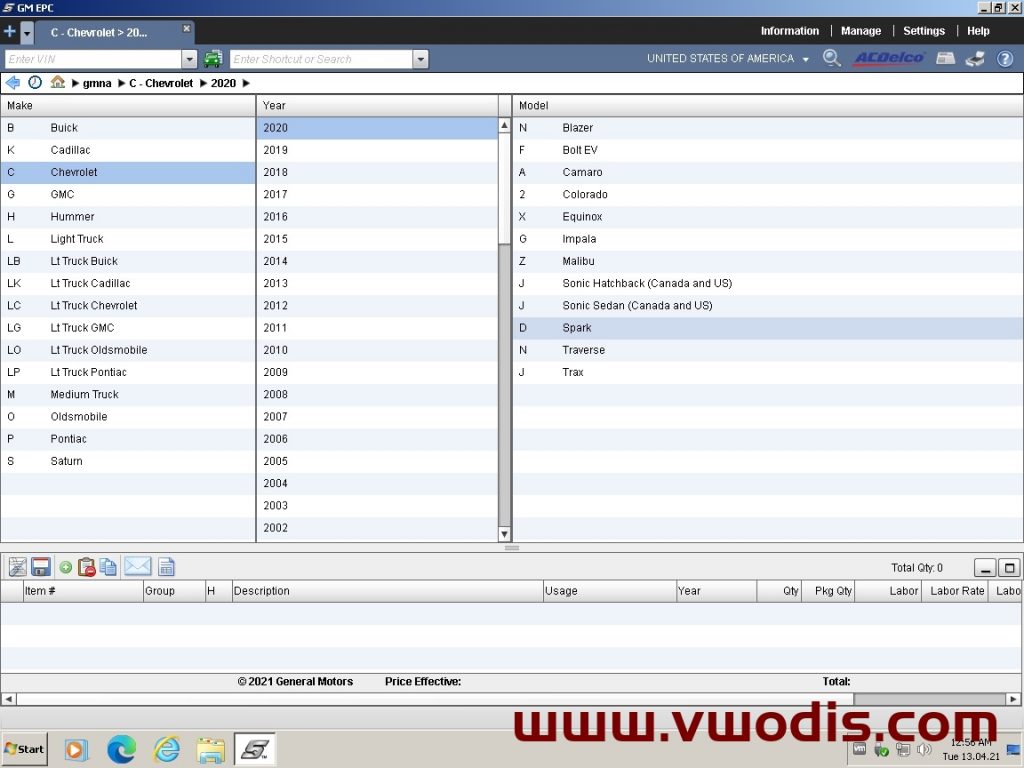Screen dimensions: 1024x768
Task: Choose year 2015
Action: [x=377, y=238]
